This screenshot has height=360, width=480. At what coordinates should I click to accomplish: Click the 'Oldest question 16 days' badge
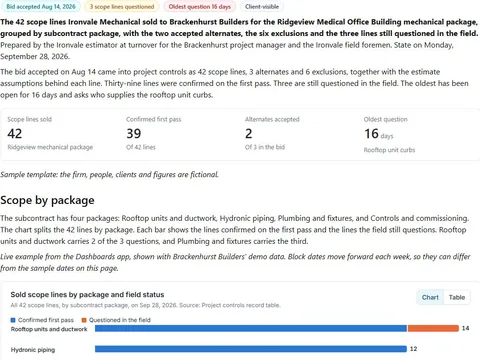point(199,6)
